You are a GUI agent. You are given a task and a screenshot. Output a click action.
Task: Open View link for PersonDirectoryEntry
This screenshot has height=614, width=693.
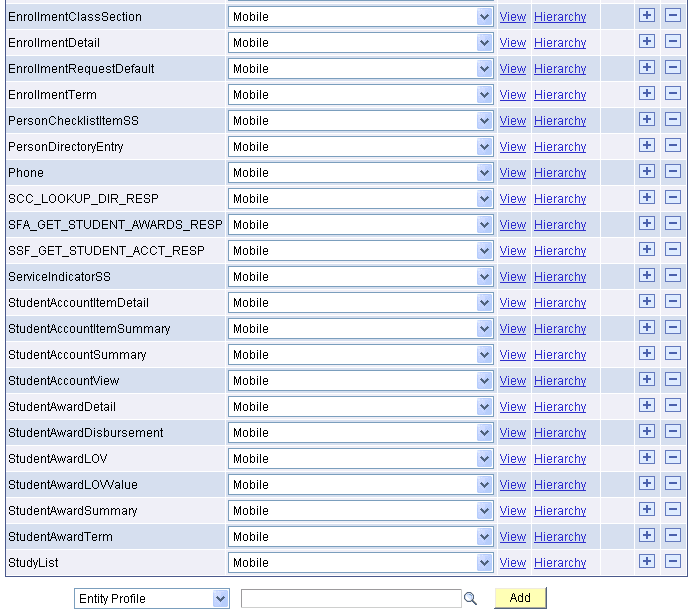(513, 147)
